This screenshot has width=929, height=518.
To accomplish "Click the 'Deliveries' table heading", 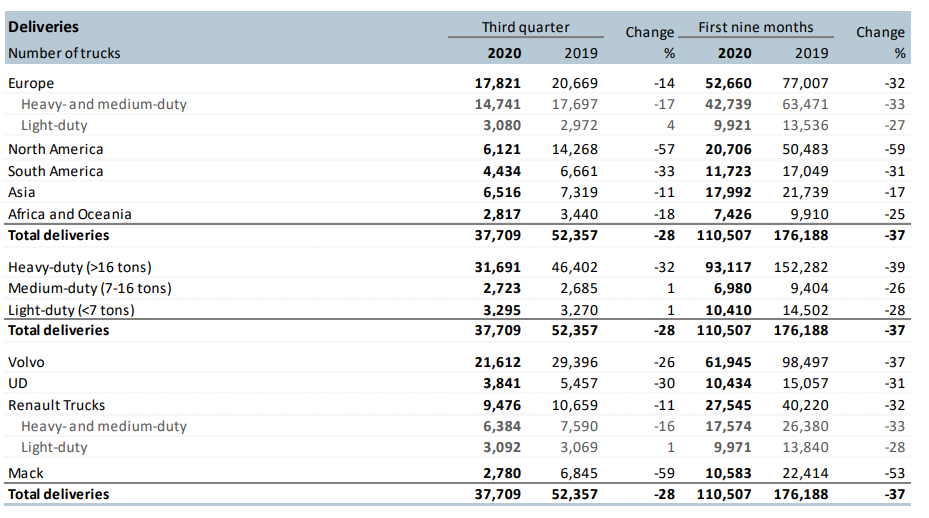I will (x=43, y=27).
